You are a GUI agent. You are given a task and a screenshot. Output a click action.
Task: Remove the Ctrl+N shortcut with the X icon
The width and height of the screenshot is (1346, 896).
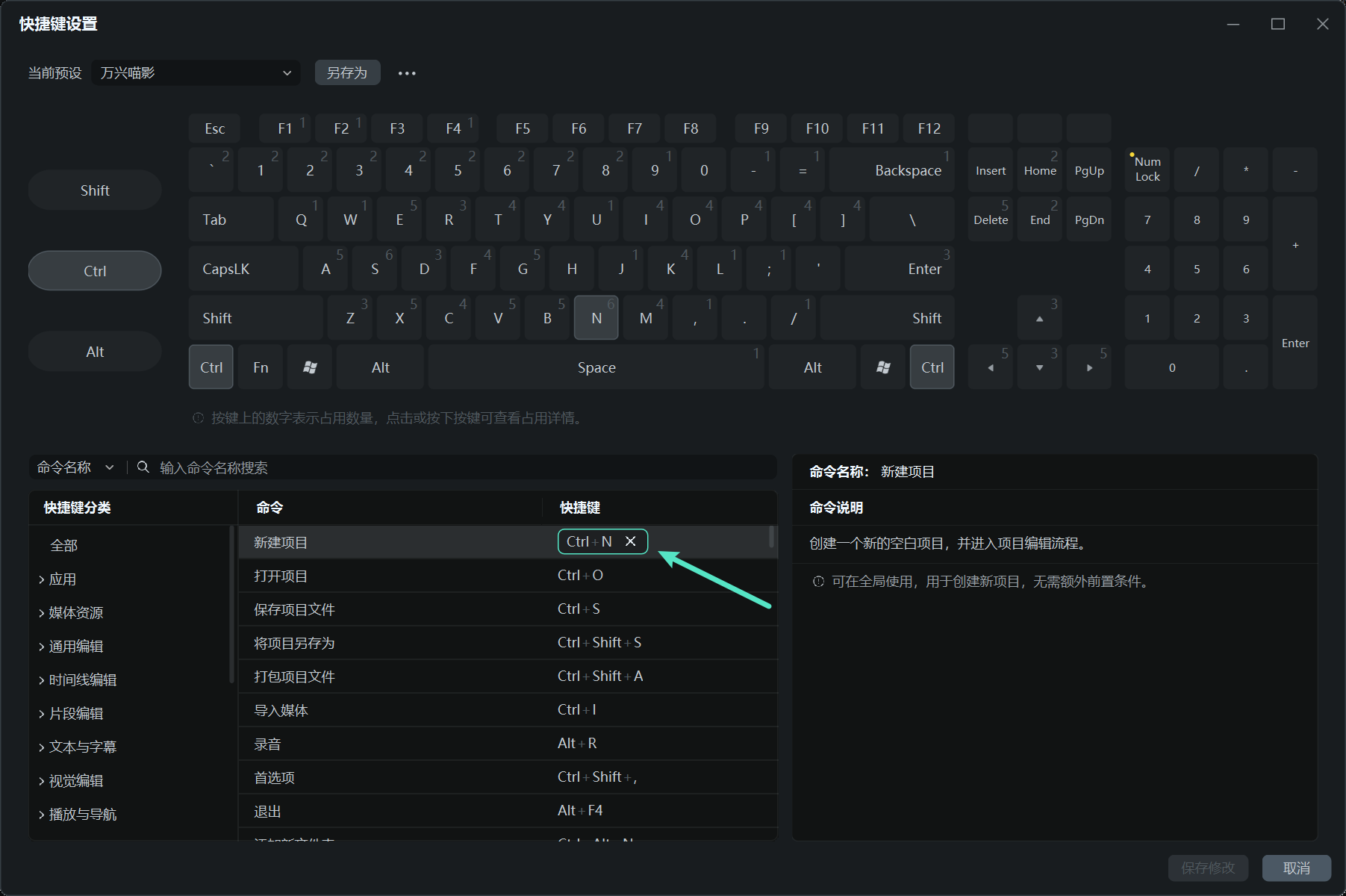(x=631, y=541)
